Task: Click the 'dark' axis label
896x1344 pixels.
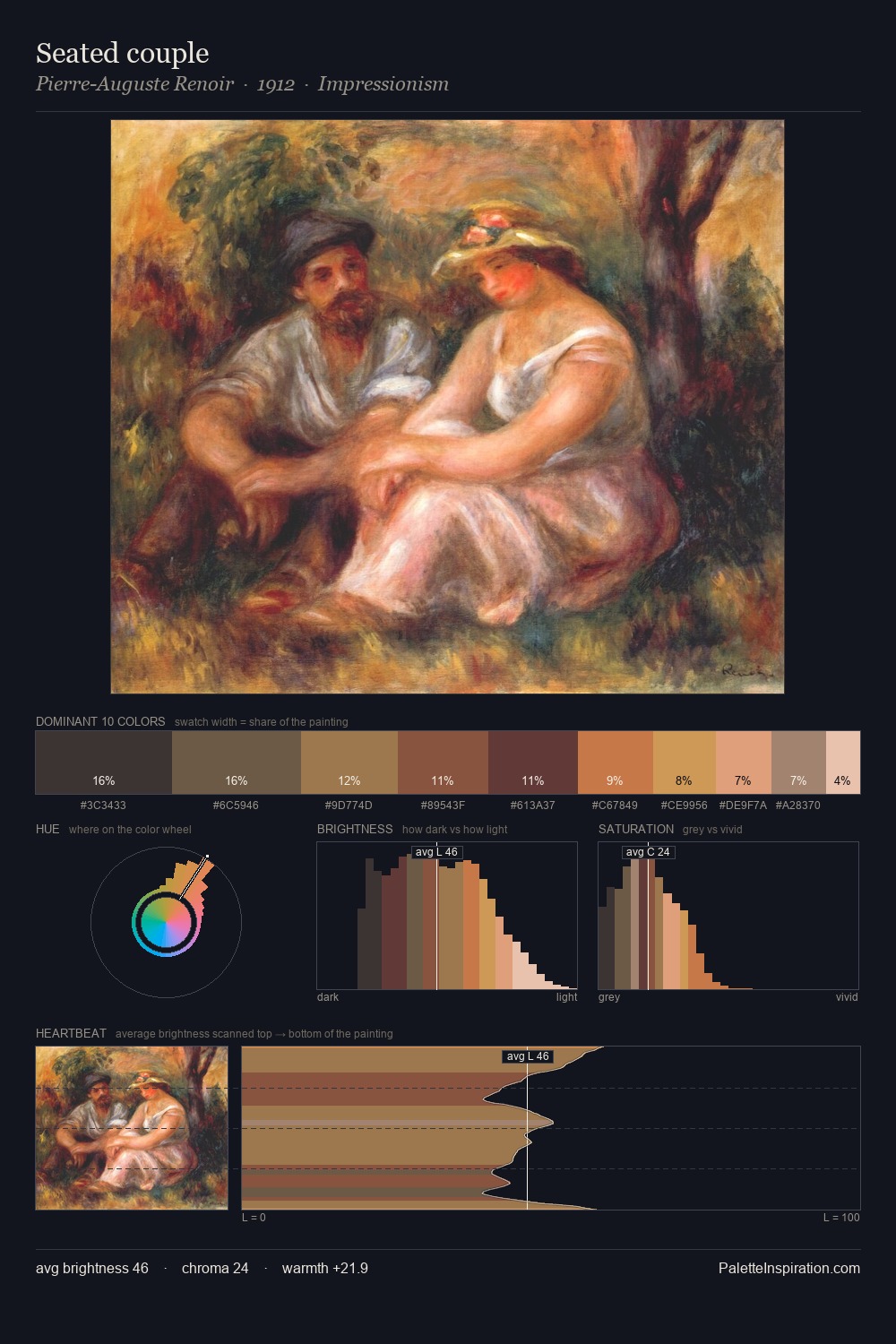Action: (x=328, y=996)
